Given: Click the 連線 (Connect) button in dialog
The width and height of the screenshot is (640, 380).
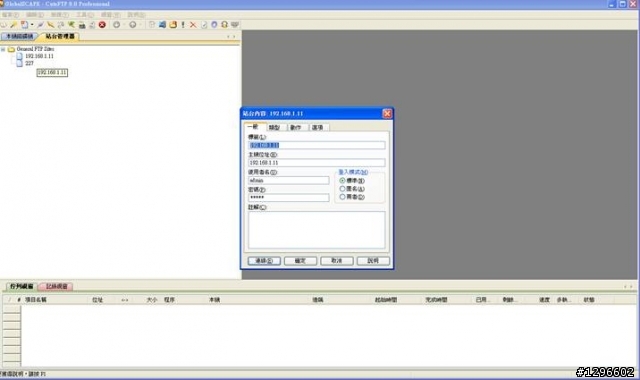Looking at the screenshot, I should [x=264, y=261].
